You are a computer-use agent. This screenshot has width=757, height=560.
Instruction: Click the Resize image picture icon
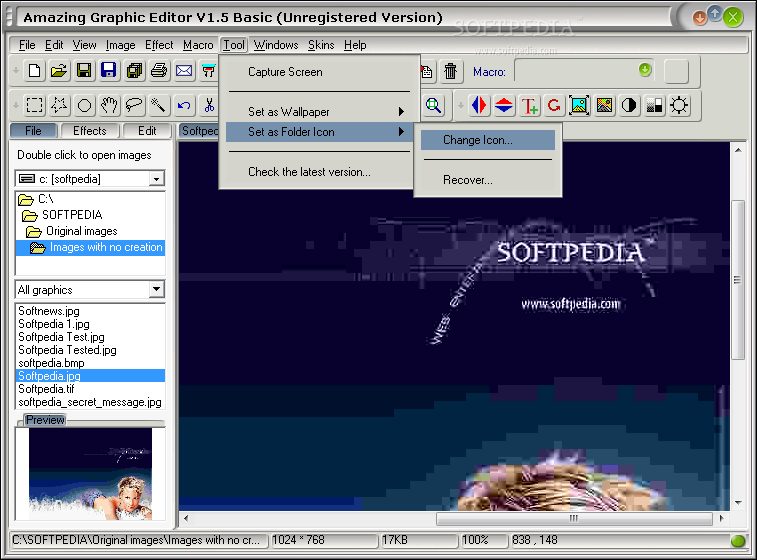pos(579,105)
